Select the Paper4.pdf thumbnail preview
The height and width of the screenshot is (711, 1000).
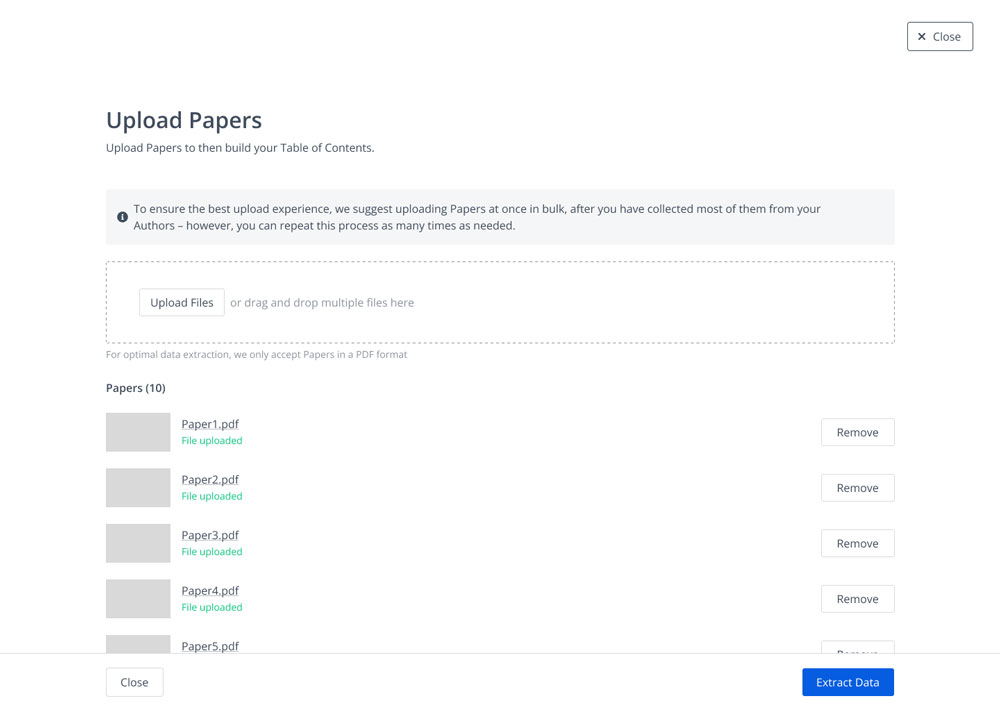coord(138,599)
